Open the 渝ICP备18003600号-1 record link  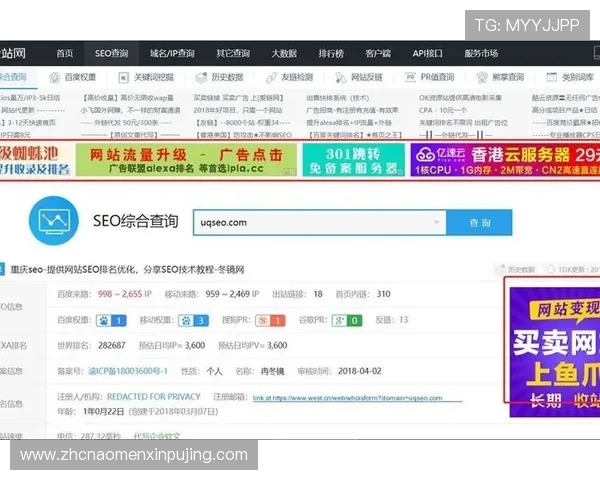[x=128, y=371]
